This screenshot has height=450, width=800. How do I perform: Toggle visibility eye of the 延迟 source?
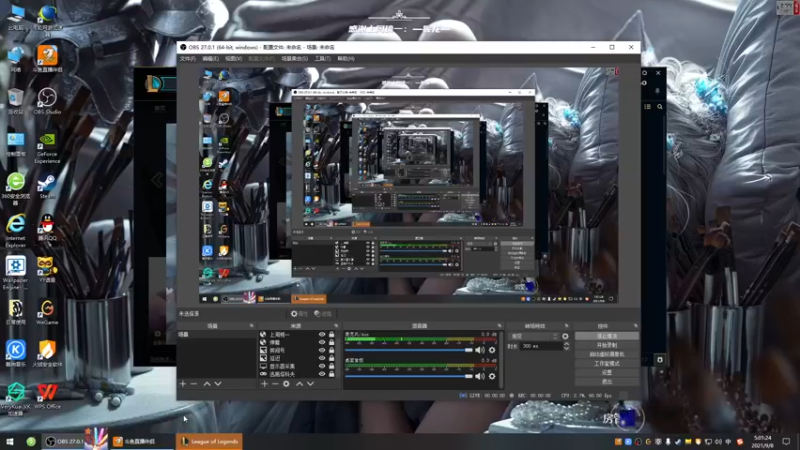tap(321, 358)
